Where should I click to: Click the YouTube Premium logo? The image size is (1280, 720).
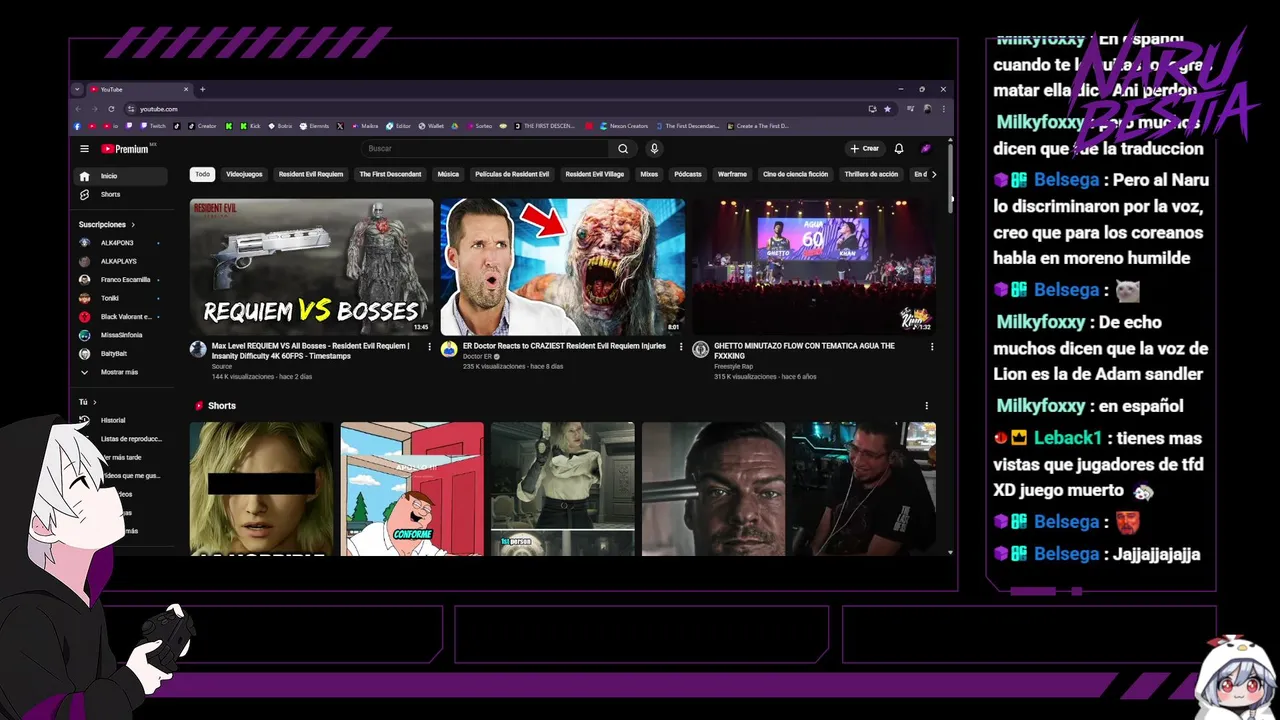[x=125, y=149]
